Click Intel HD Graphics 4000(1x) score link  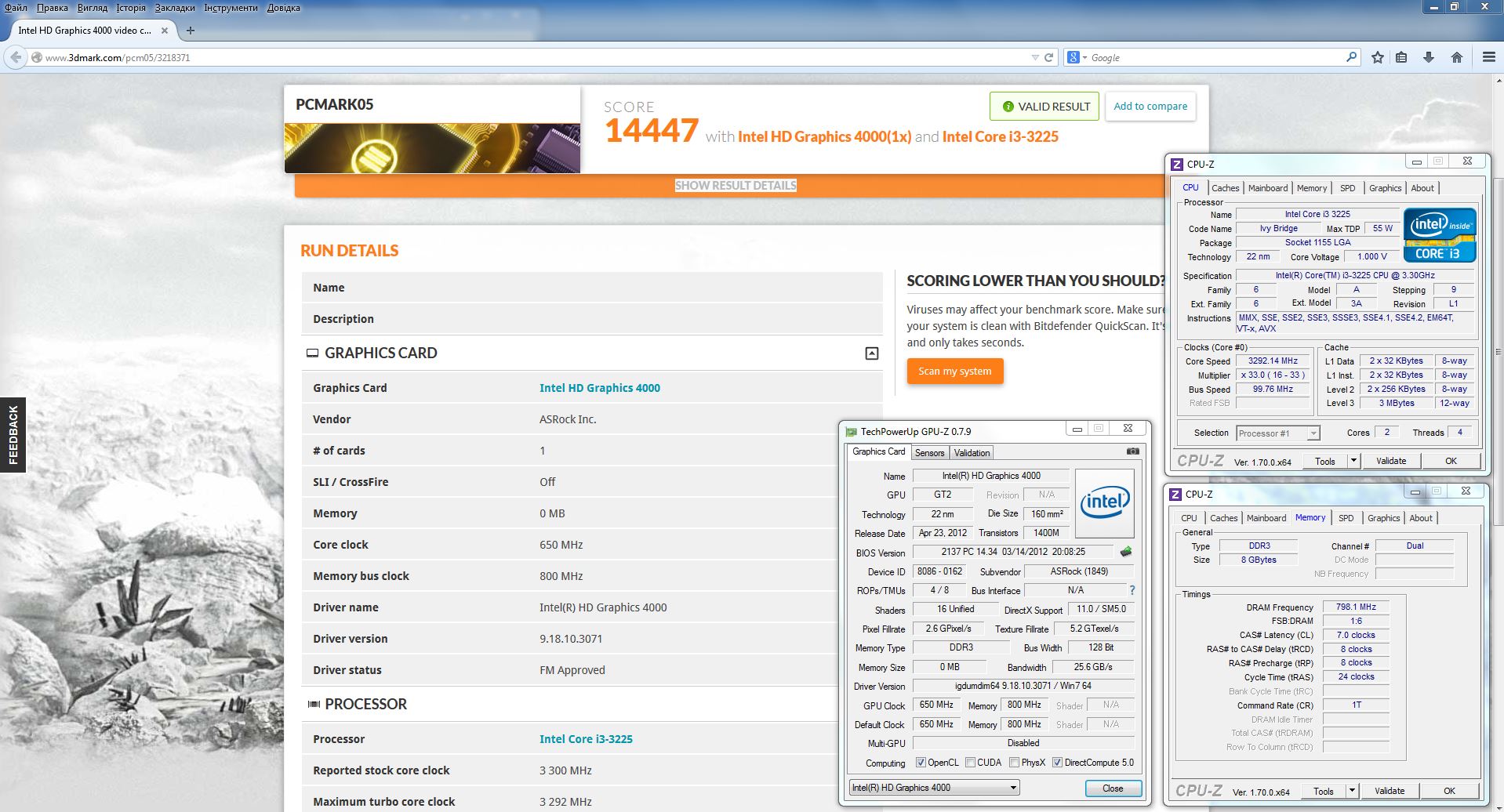(824, 136)
